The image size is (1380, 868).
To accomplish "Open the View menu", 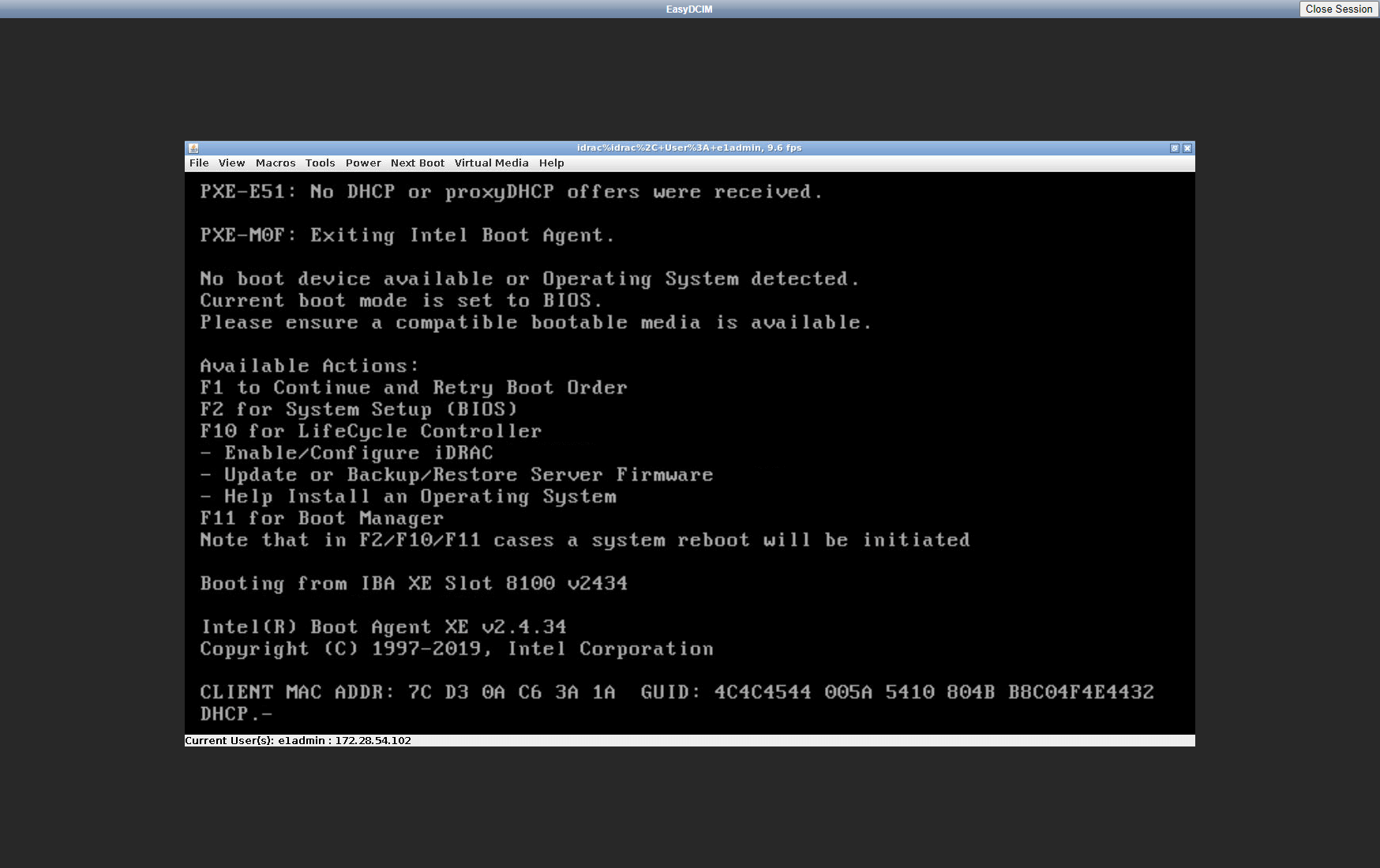I will click(x=231, y=163).
